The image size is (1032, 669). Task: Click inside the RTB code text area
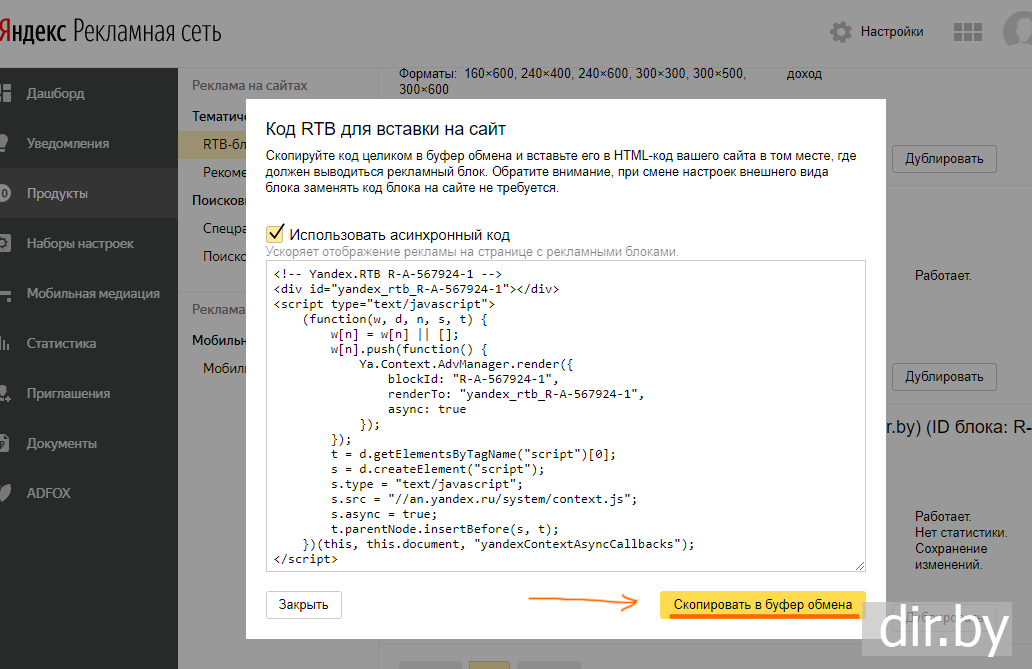(x=565, y=415)
